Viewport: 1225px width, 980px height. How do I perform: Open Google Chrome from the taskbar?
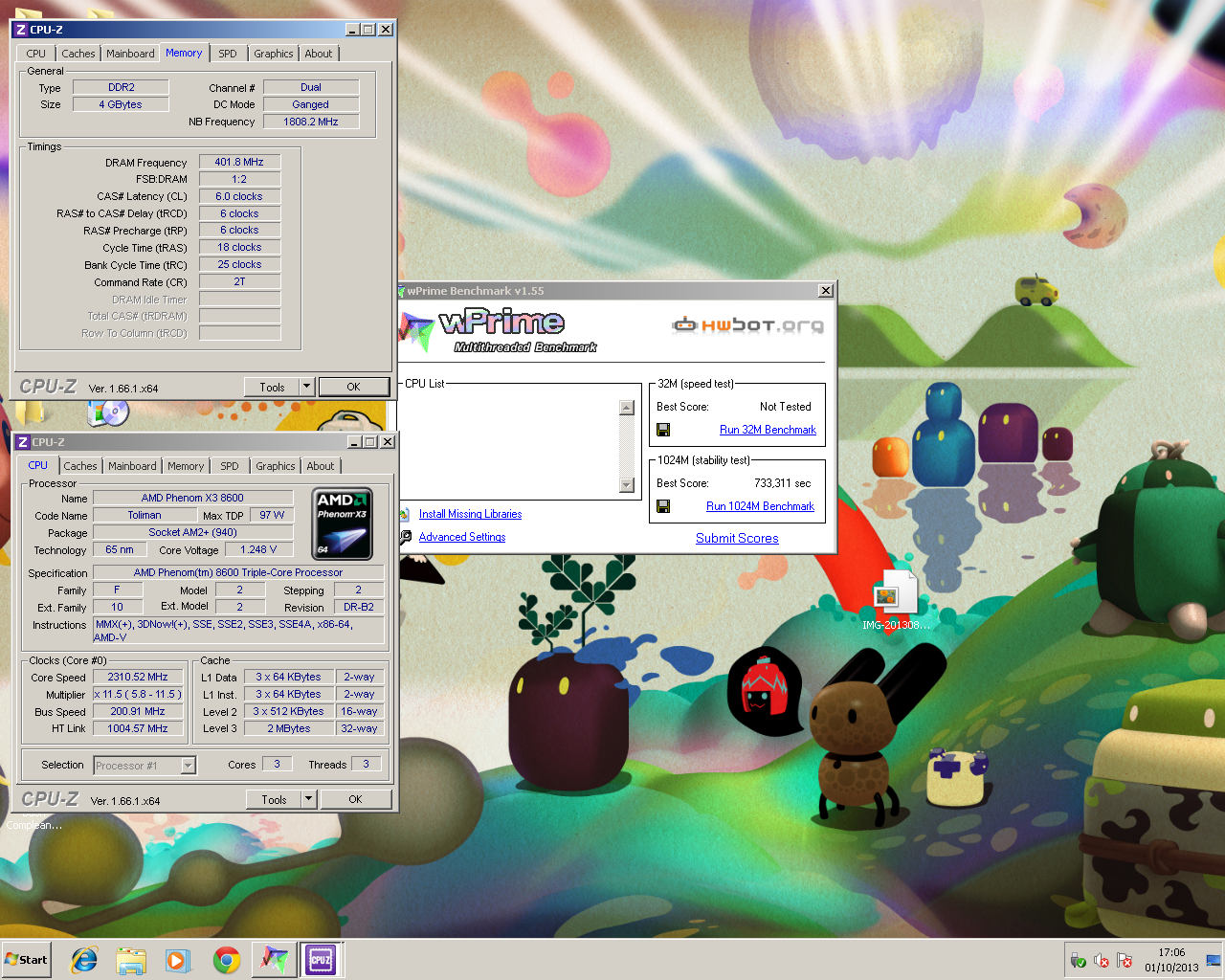tap(227, 960)
